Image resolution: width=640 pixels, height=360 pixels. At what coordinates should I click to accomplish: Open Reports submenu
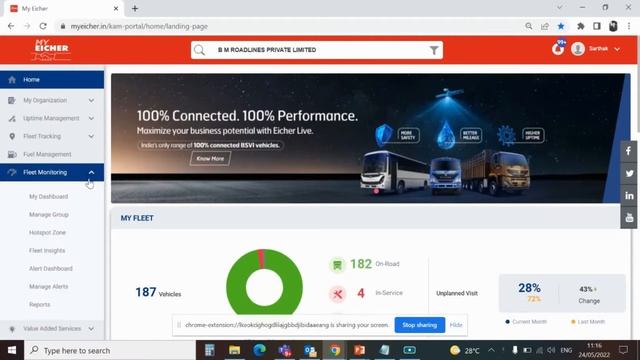40,304
